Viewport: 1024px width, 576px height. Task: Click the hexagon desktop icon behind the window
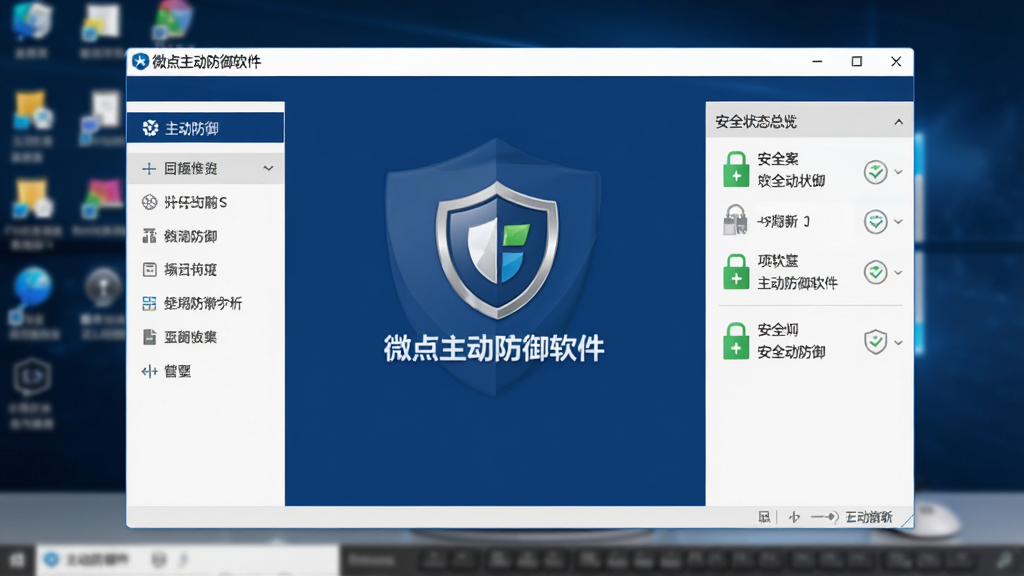pyautogui.click(x=32, y=377)
